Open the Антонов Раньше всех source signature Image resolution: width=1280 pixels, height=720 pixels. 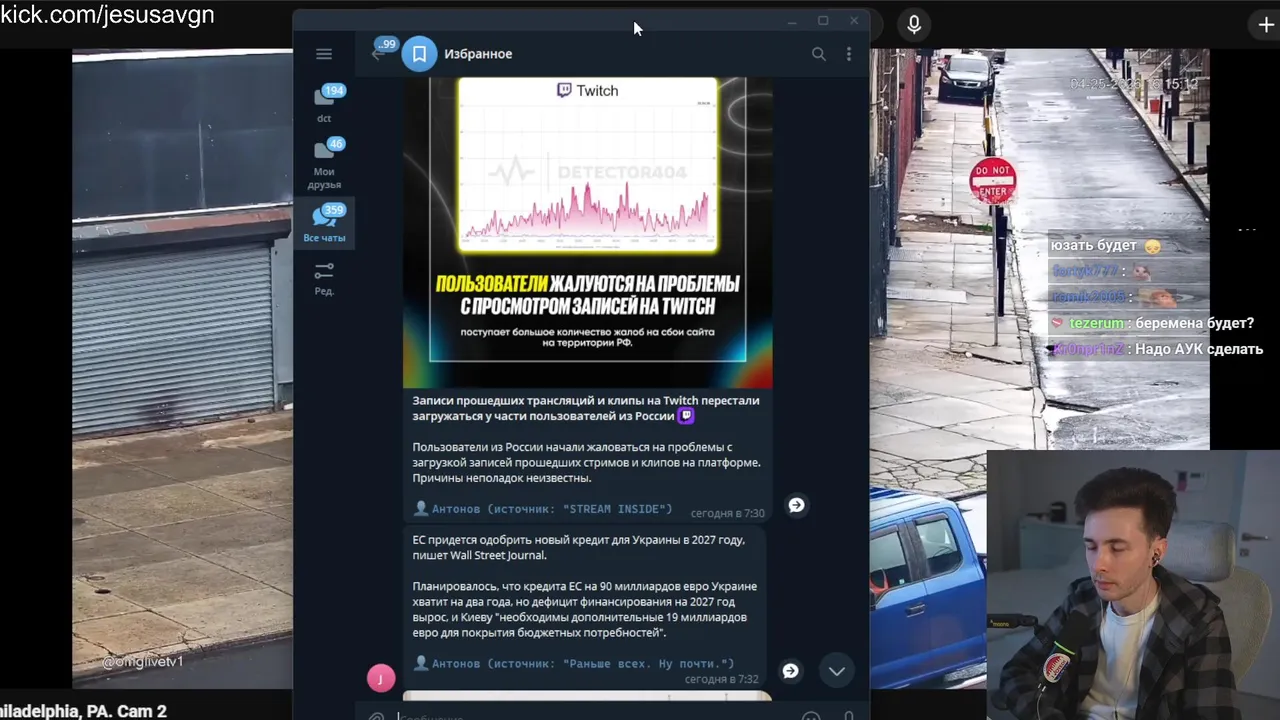click(574, 663)
